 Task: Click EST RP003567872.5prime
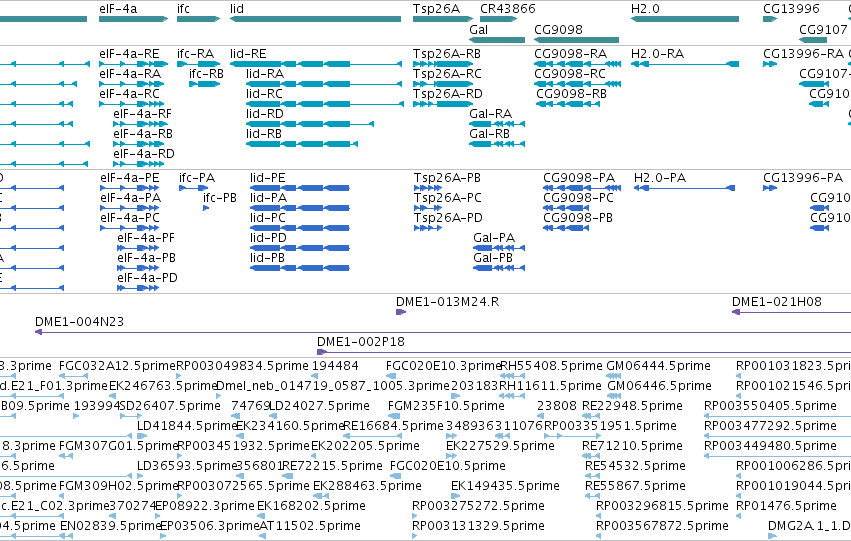click(x=662, y=526)
